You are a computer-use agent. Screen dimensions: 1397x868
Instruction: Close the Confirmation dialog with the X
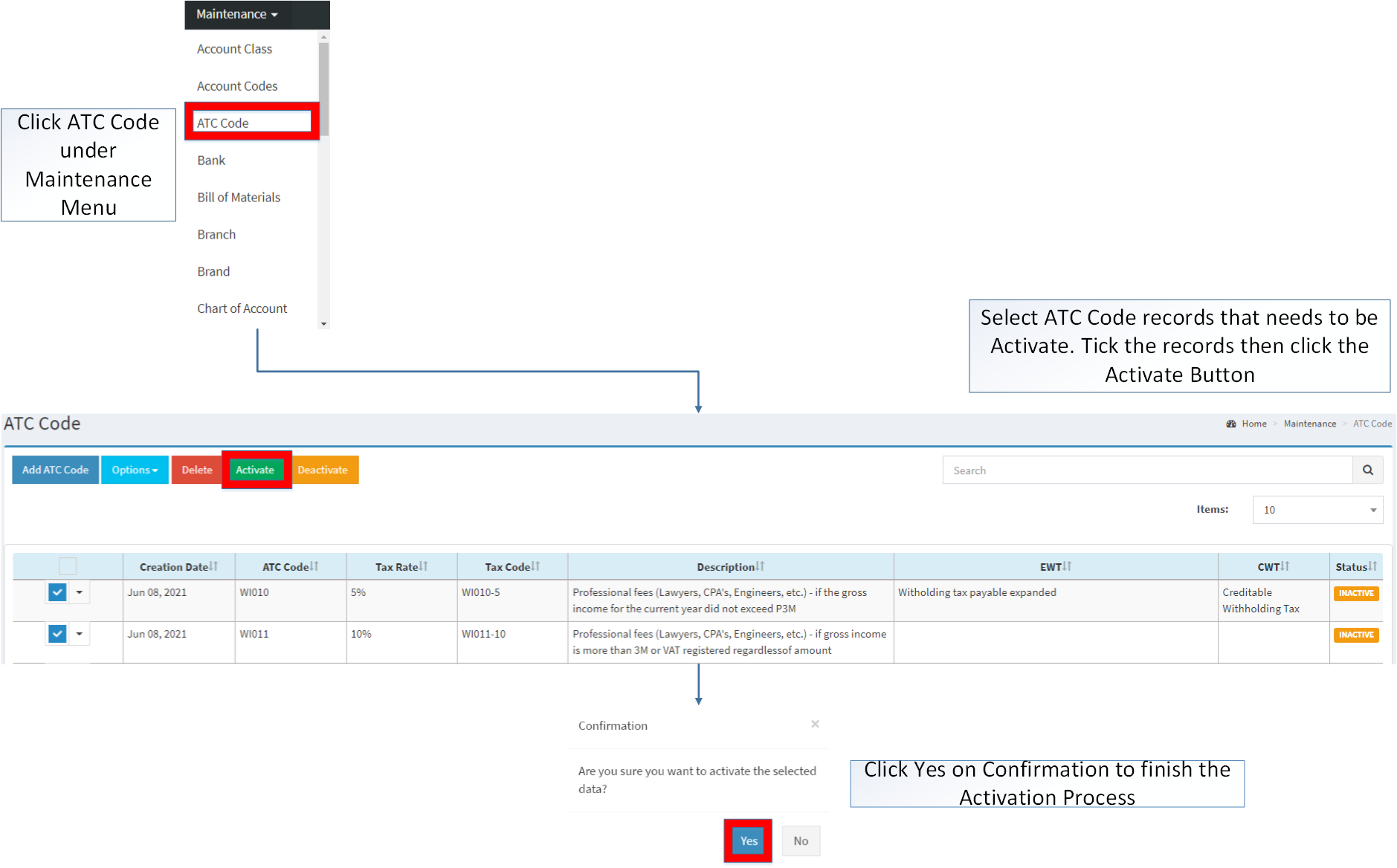click(815, 723)
